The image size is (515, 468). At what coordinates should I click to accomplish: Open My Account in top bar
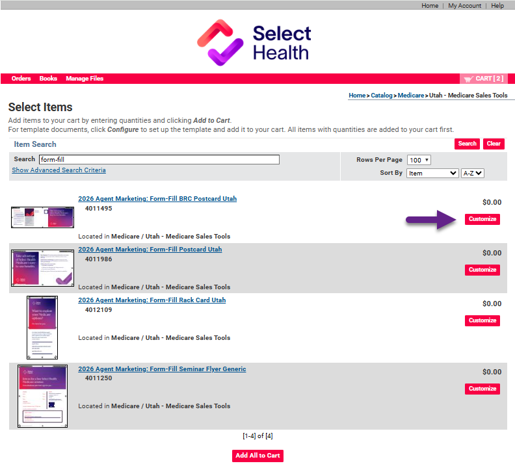[464, 6]
